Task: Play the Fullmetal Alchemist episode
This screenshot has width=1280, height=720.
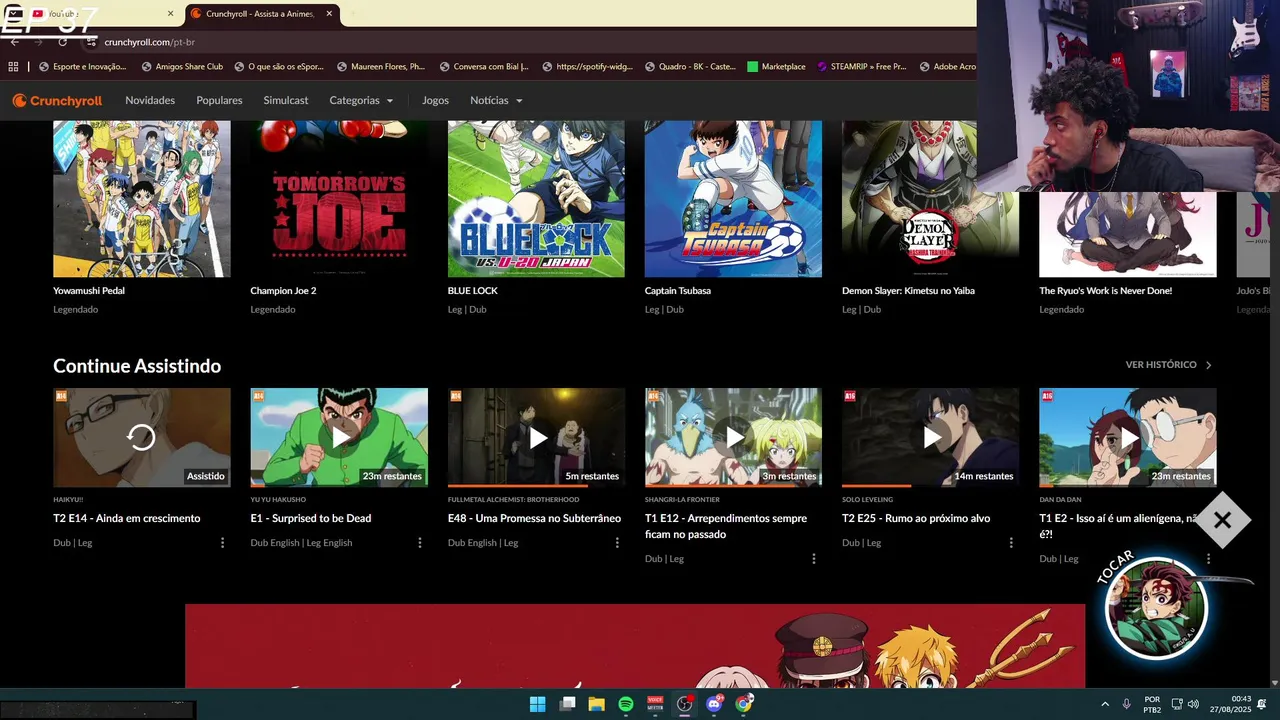Action: (x=538, y=437)
